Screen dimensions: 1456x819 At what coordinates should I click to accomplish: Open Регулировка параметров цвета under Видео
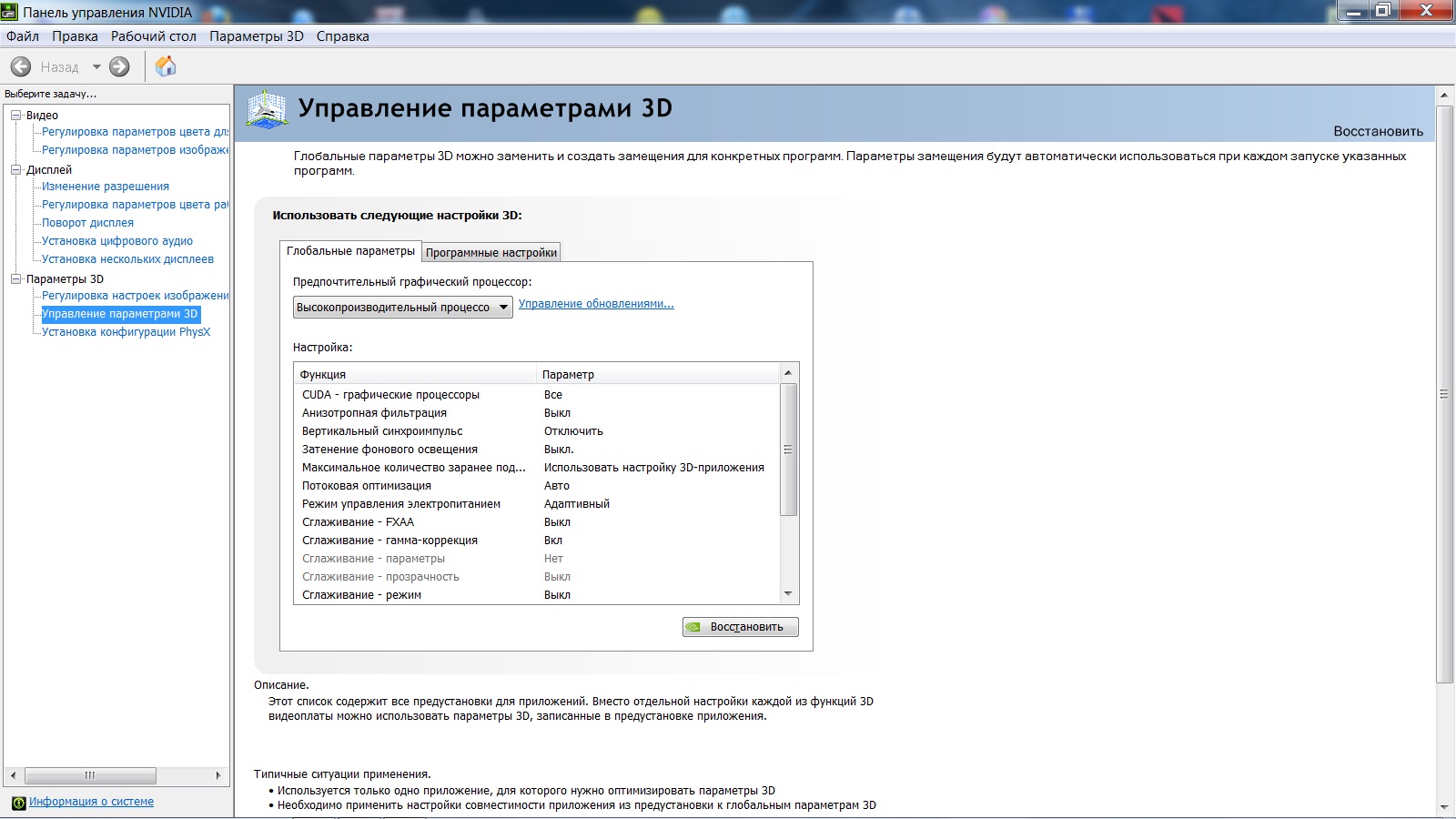(136, 132)
